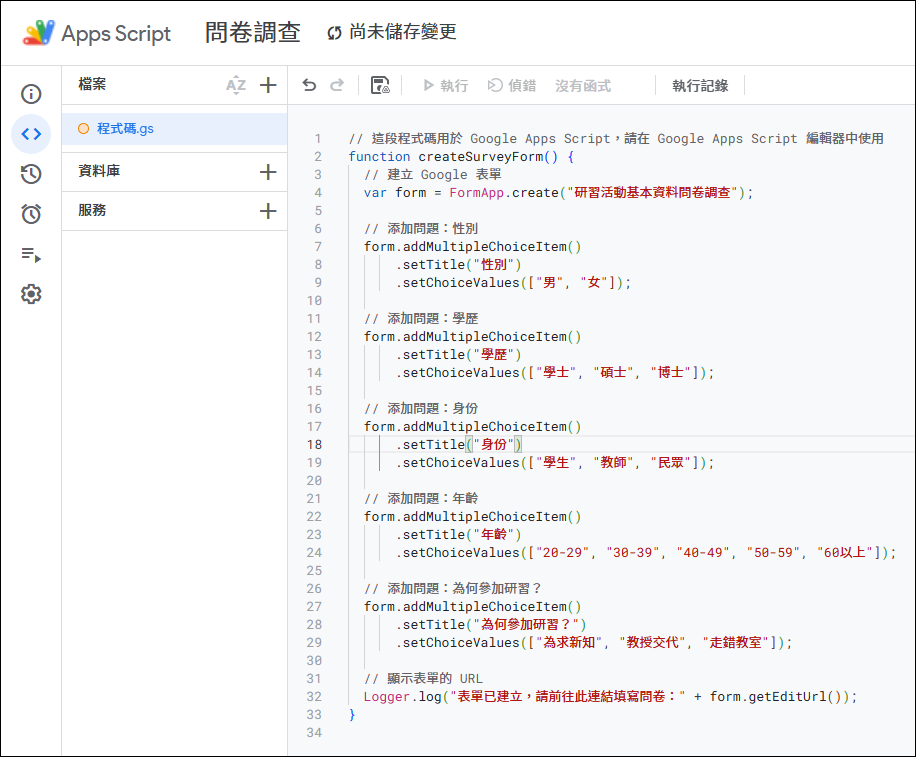Image resolution: width=916 pixels, height=757 pixels.
Task: Click the project title 問卷調查
Action: click(252, 33)
